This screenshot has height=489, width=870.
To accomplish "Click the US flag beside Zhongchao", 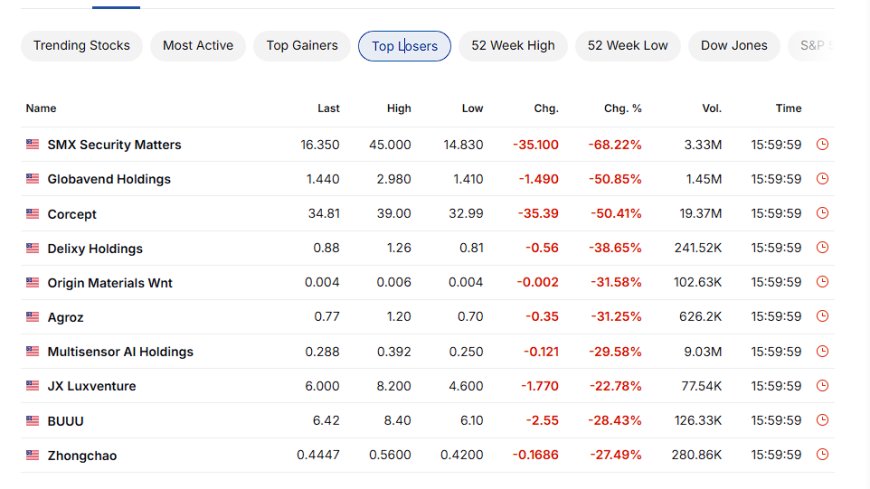I will (x=33, y=455).
